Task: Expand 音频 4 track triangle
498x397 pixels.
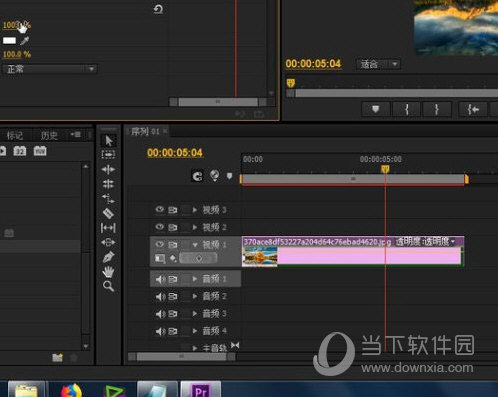Action: [x=195, y=331]
